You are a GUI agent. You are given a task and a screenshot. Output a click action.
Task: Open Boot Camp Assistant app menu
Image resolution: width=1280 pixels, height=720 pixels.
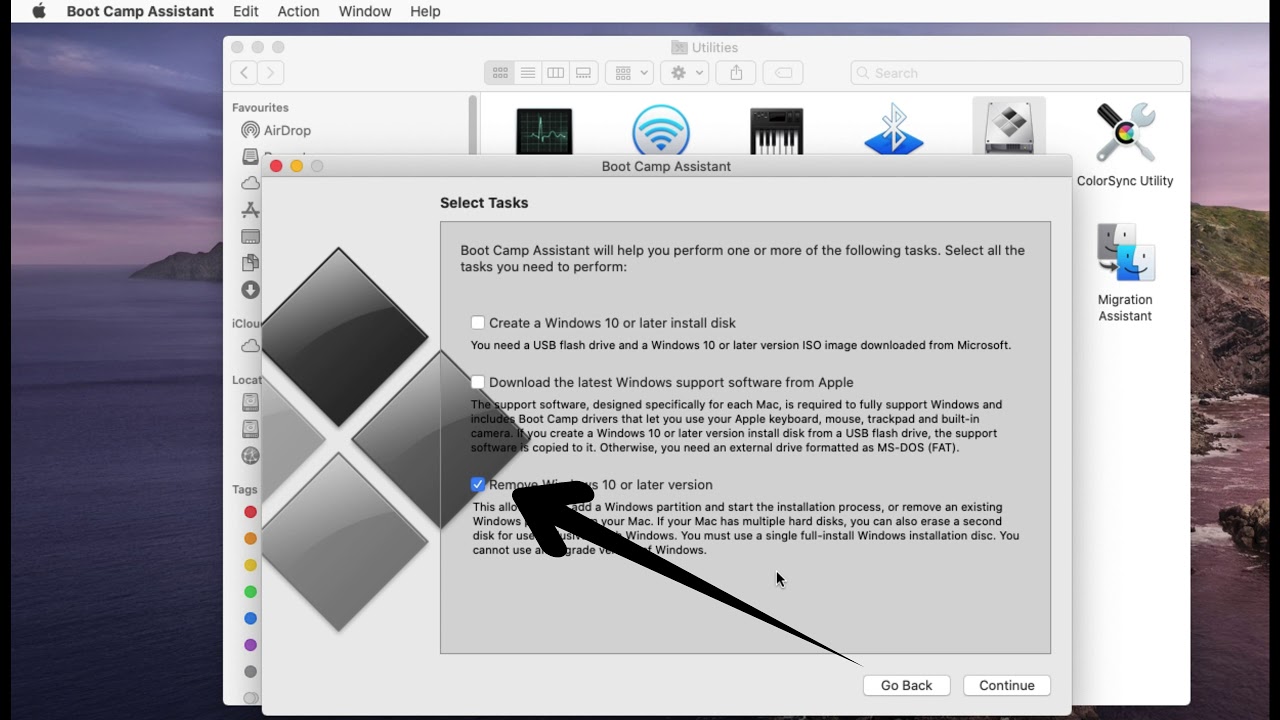[140, 11]
